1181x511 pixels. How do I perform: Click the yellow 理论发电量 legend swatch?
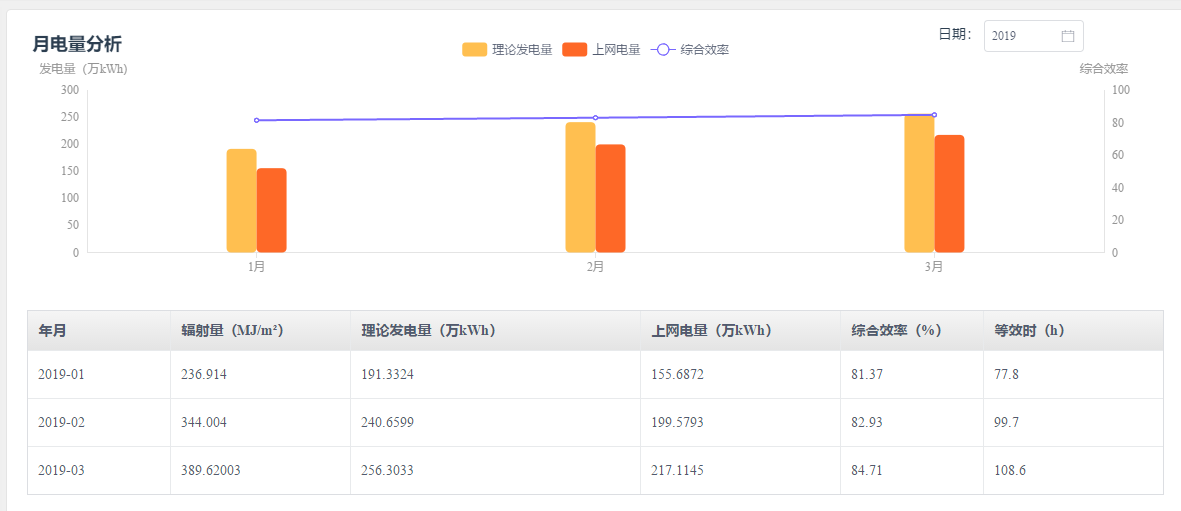coord(474,50)
